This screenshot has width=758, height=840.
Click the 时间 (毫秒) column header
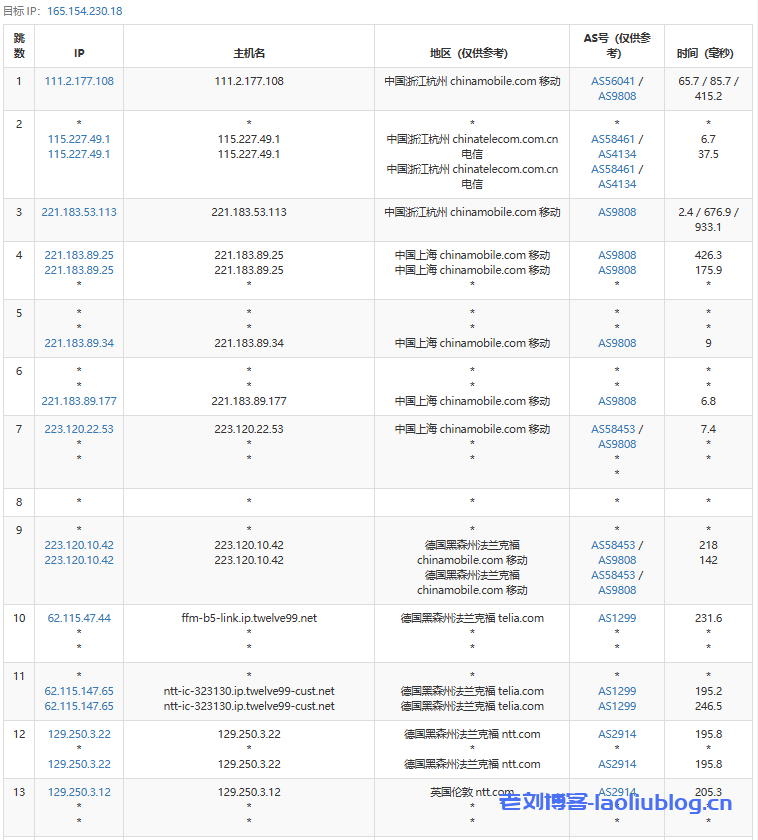708,53
